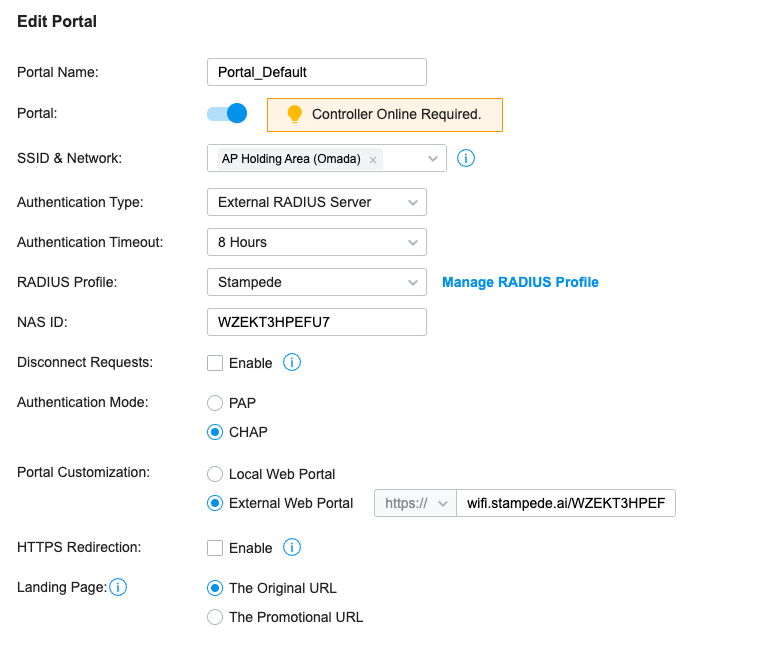Viewport: 762px width, 649px height.
Task: Click the Controller Online Required notice
Action: (x=385, y=115)
